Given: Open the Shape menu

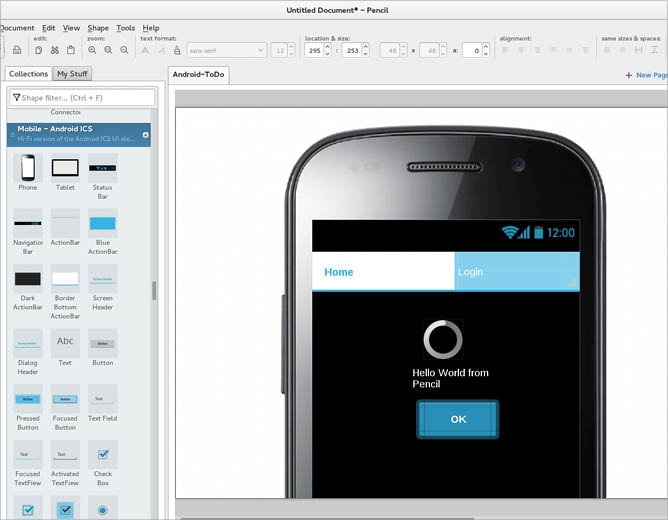Looking at the screenshot, I should pos(98,28).
